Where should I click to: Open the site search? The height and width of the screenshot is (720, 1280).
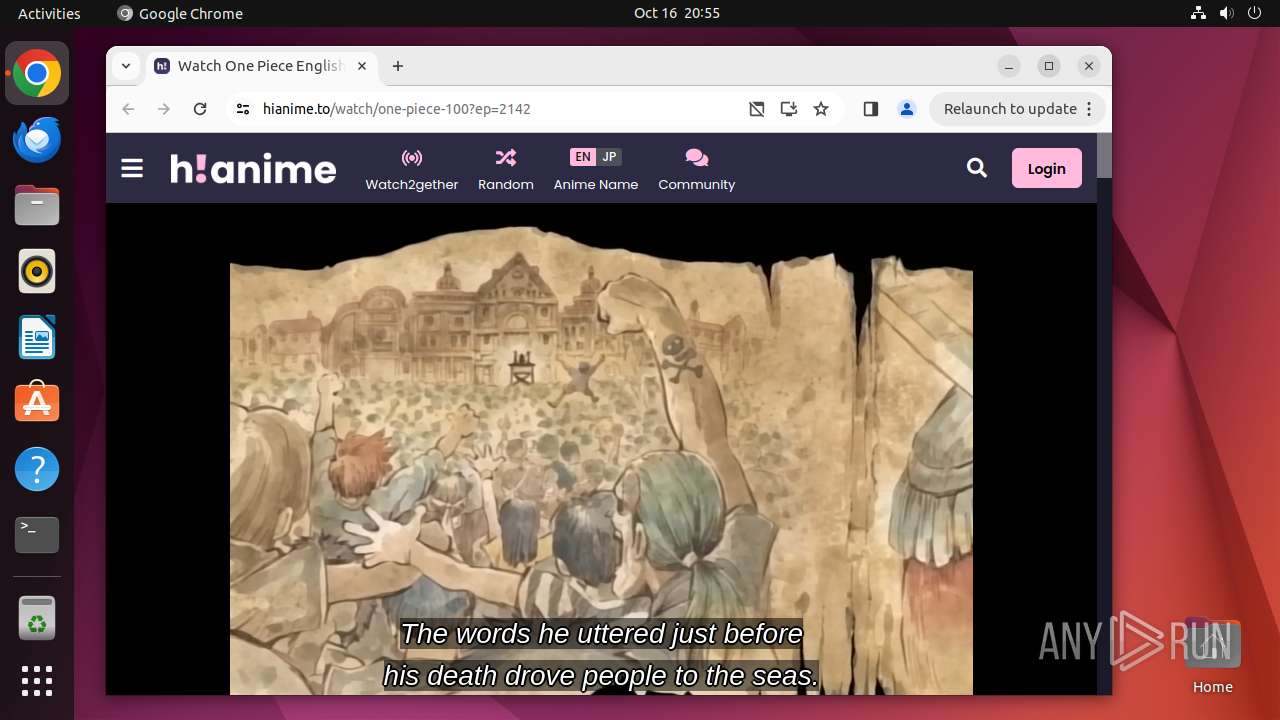(977, 168)
